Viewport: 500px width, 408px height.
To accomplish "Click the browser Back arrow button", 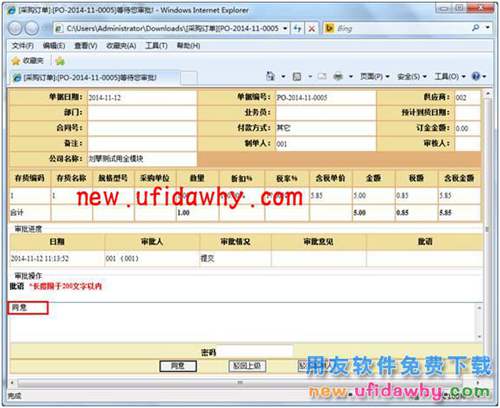I will (16, 28).
